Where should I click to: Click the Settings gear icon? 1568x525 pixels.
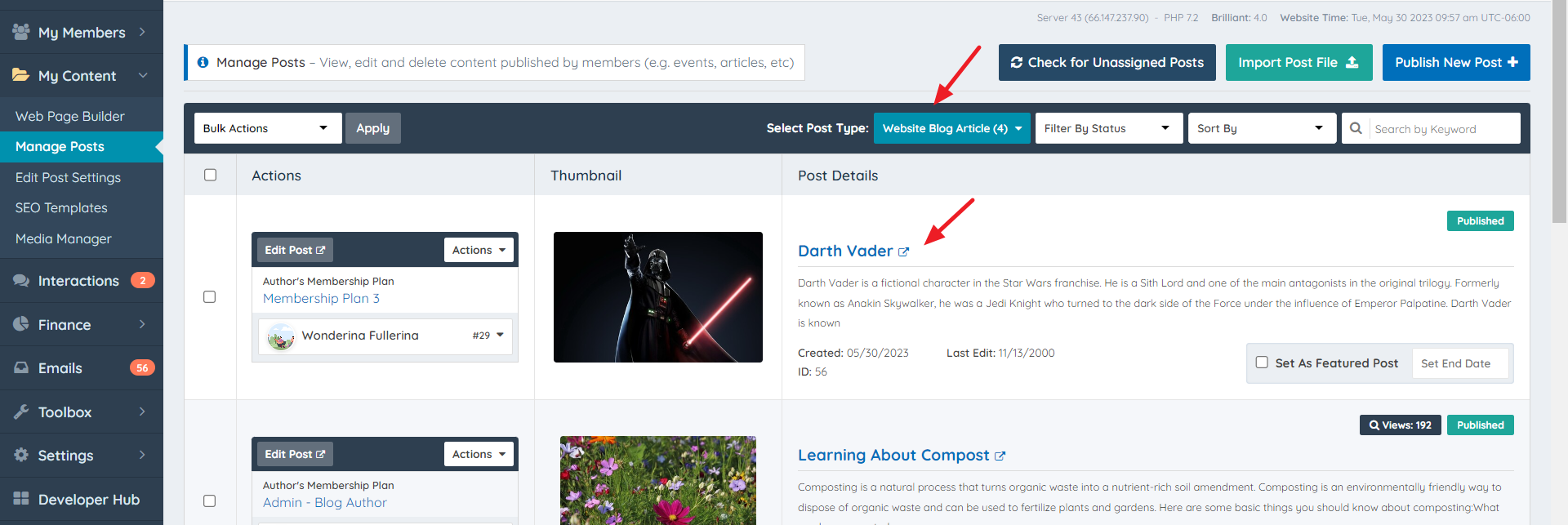click(21, 455)
